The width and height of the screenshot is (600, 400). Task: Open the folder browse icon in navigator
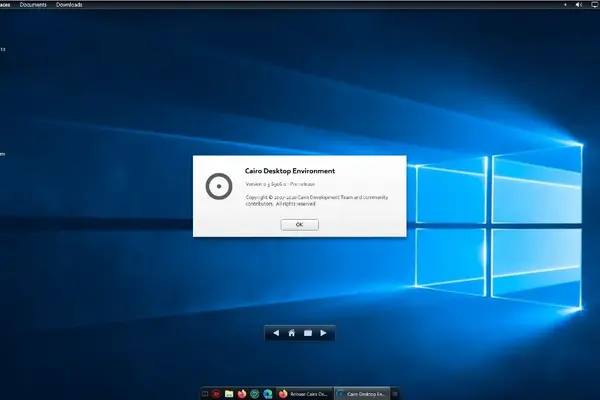tap(308, 333)
